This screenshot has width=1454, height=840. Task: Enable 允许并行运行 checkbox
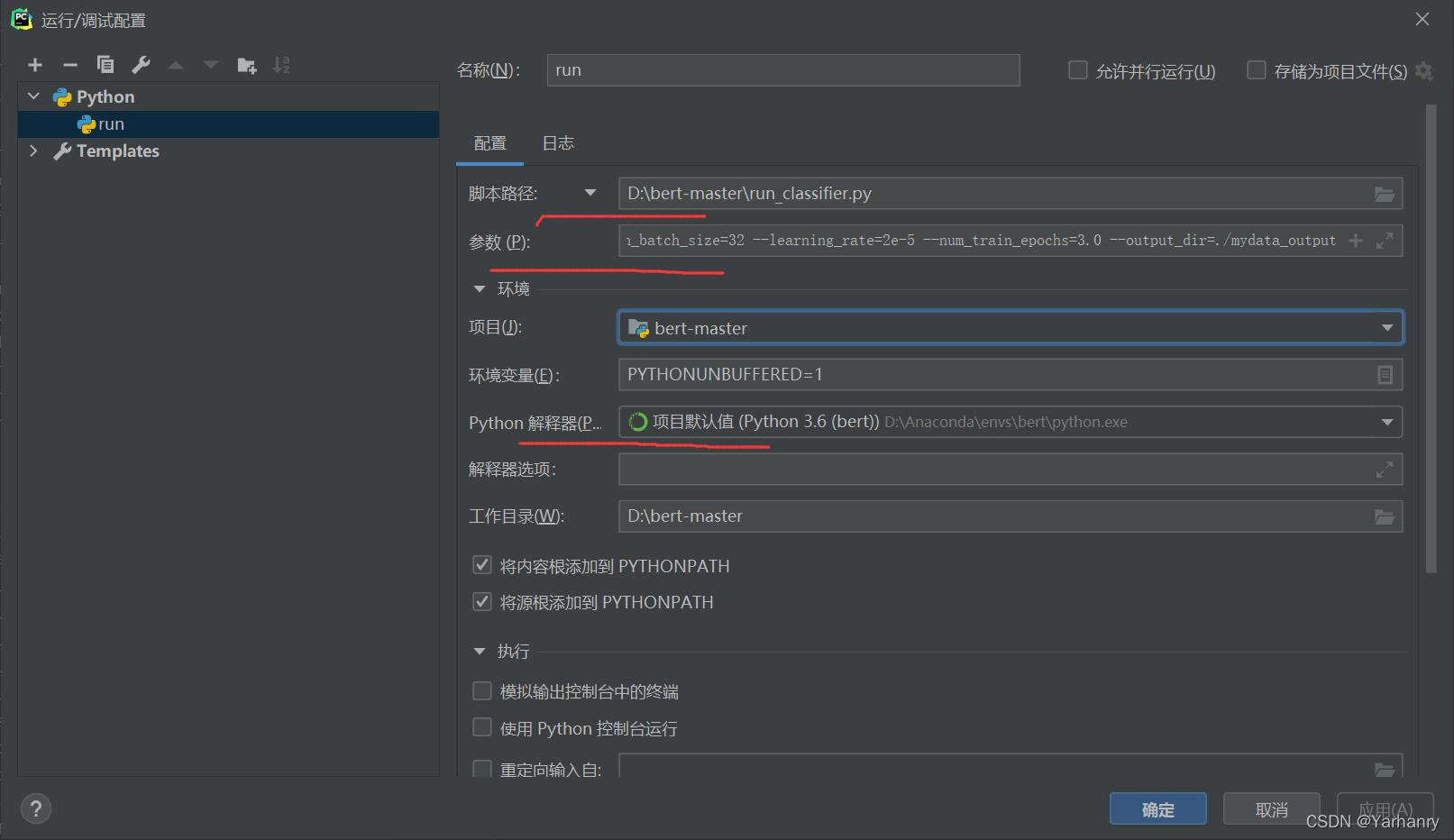tap(1077, 70)
